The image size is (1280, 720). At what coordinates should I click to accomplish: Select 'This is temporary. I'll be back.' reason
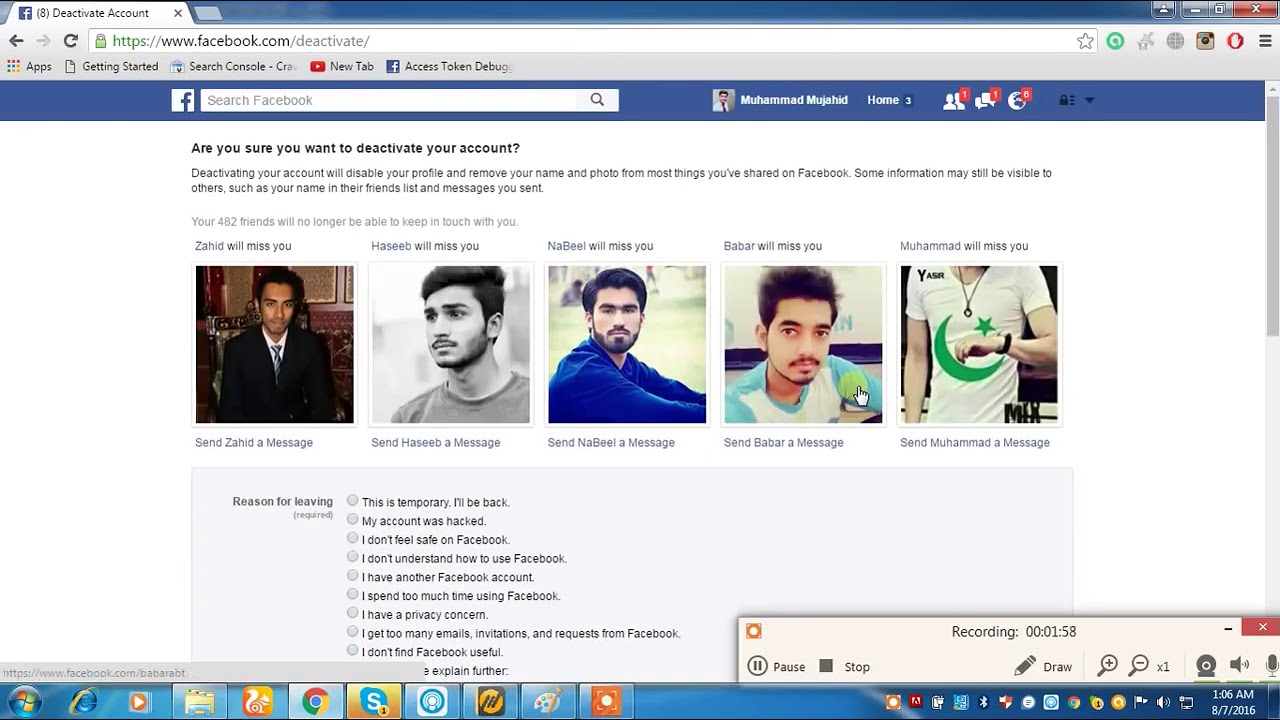(x=352, y=501)
